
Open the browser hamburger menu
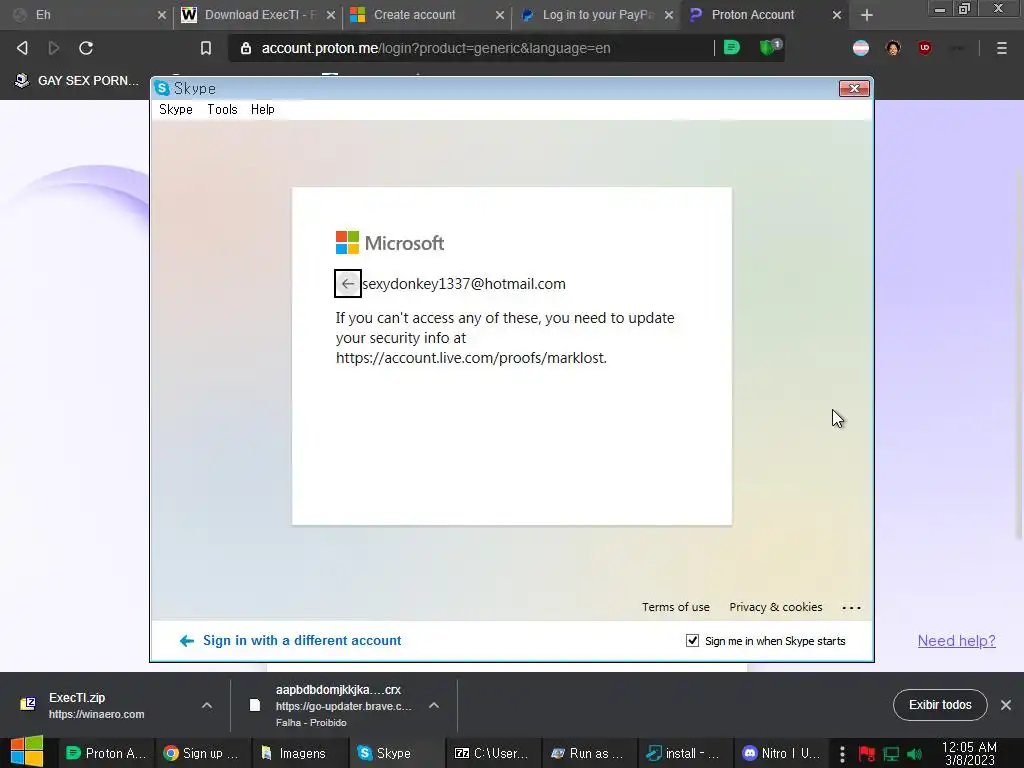1001,48
